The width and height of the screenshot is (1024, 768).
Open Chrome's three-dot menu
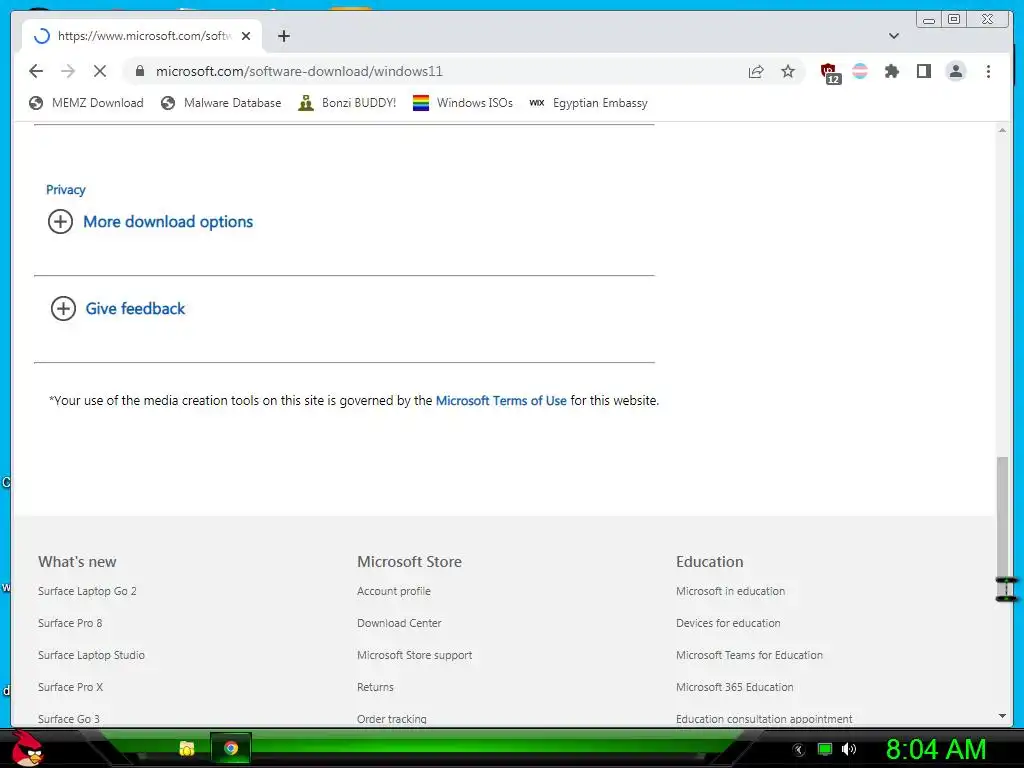988,71
